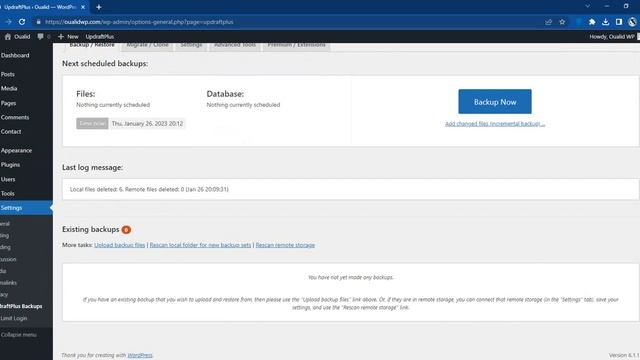Viewport: 640px width, 360px height.
Task: Click Rescan local folder for new backup sets
Action: 200,245
